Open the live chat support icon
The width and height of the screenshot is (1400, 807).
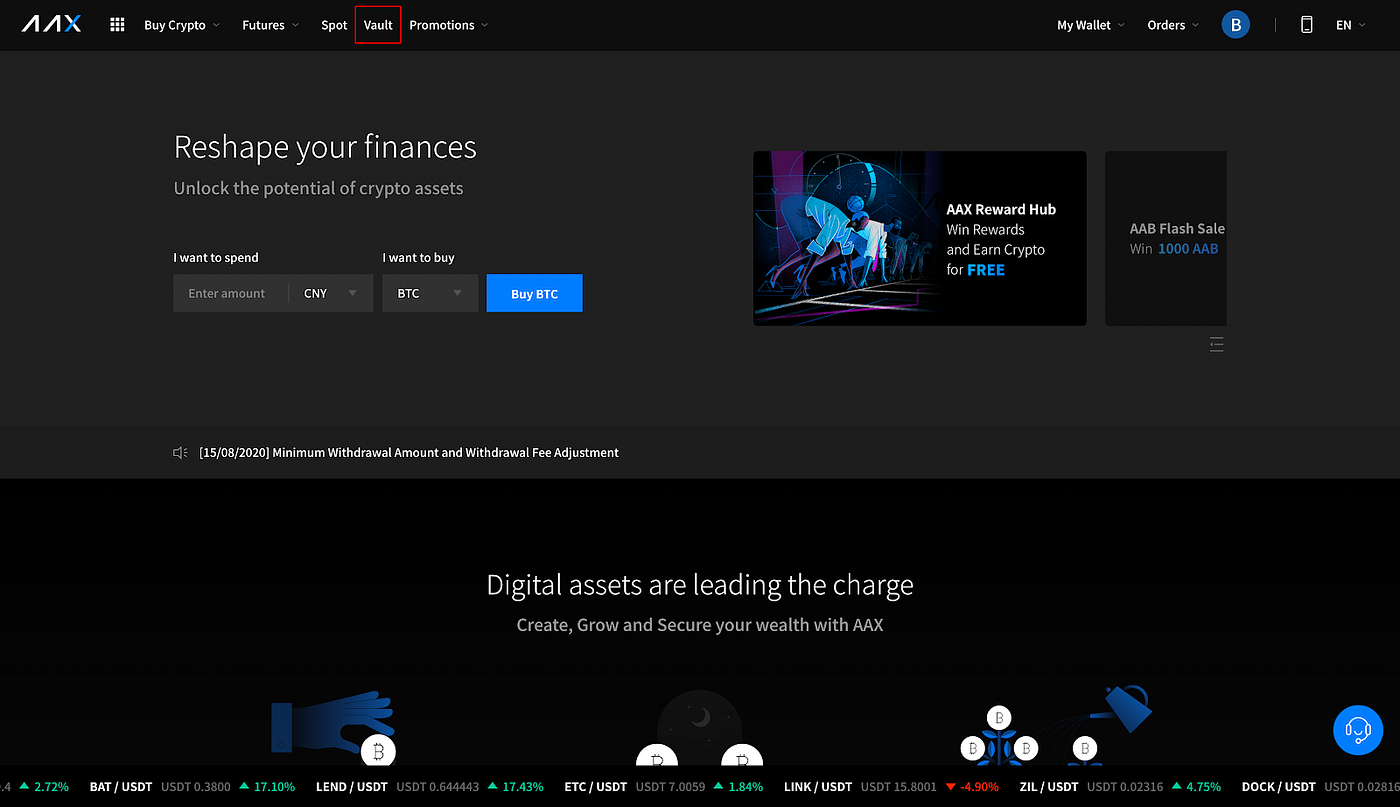coord(1357,730)
